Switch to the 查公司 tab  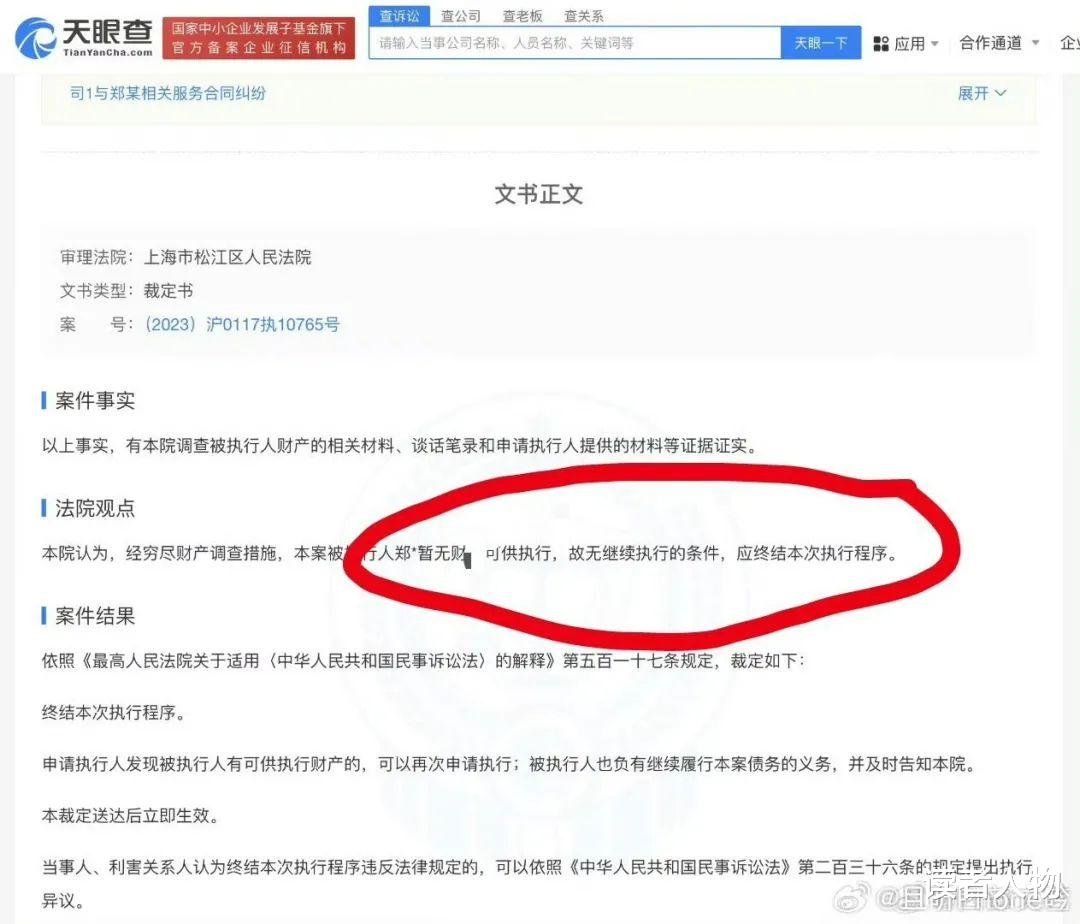tap(459, 15)
